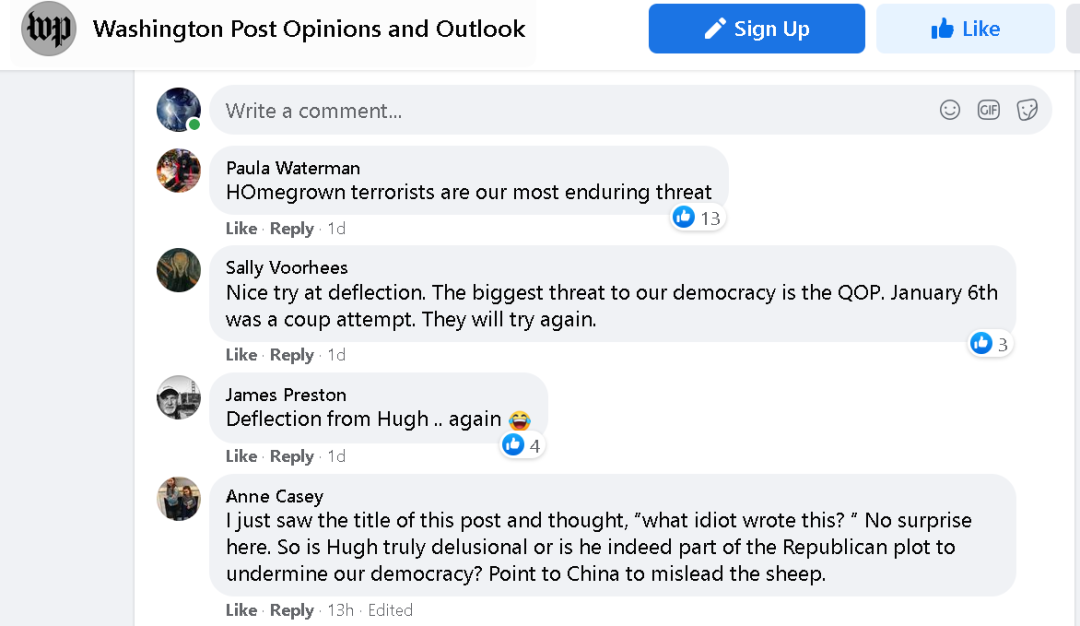Viewport: 1080px width, 626px height.
Task: Click the Sign Up button
Action: 756,29
